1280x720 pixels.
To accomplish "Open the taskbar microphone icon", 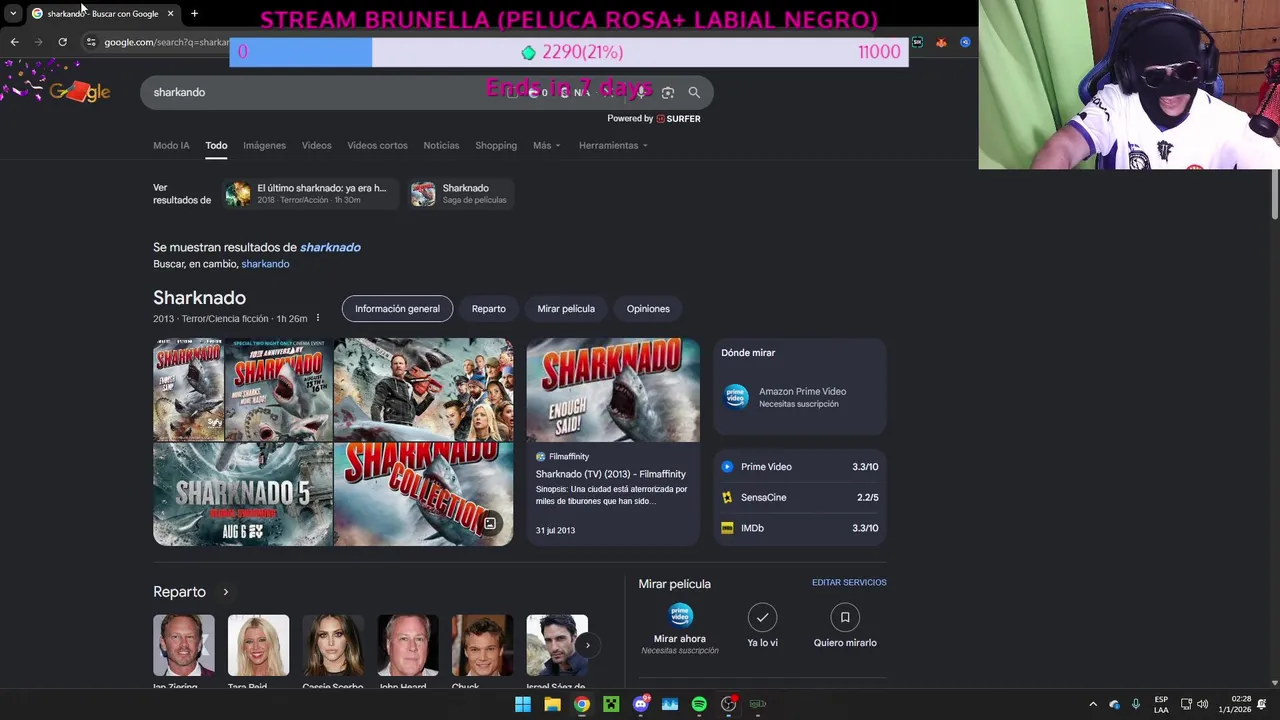I will 1136,704.
